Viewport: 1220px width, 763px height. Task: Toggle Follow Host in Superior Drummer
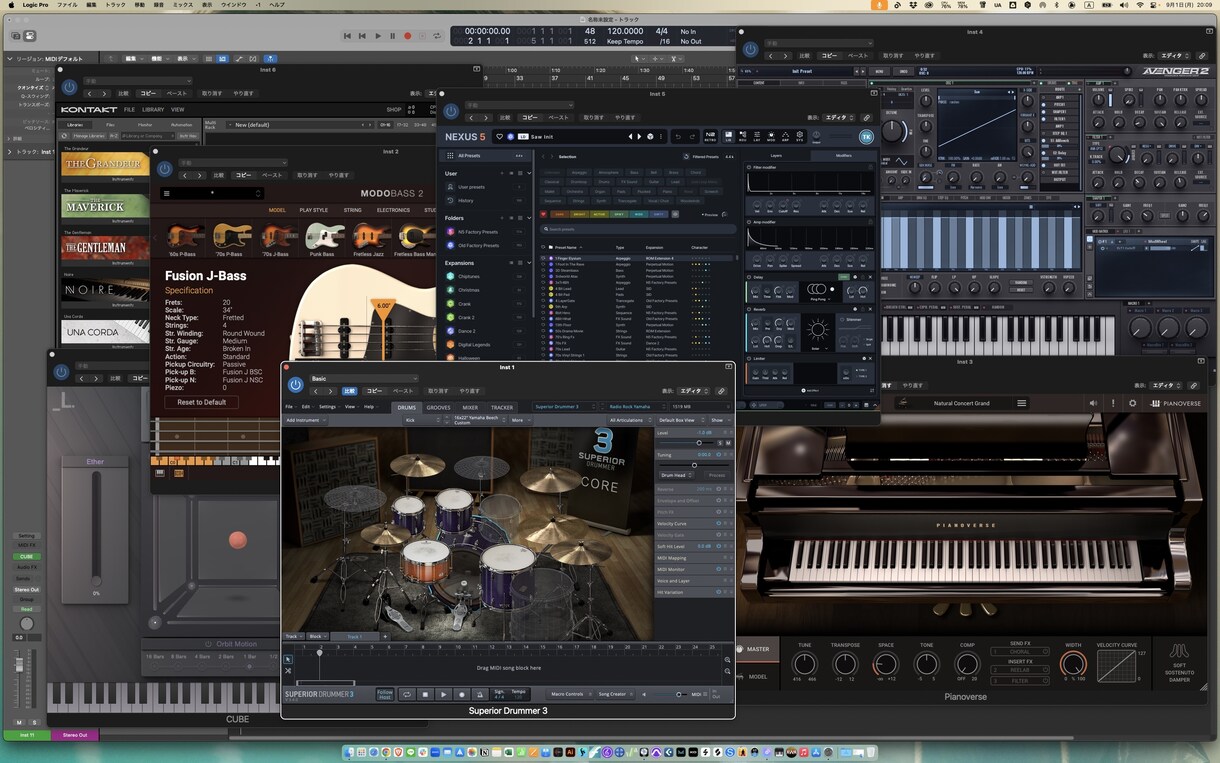click(x=385, y=694)
